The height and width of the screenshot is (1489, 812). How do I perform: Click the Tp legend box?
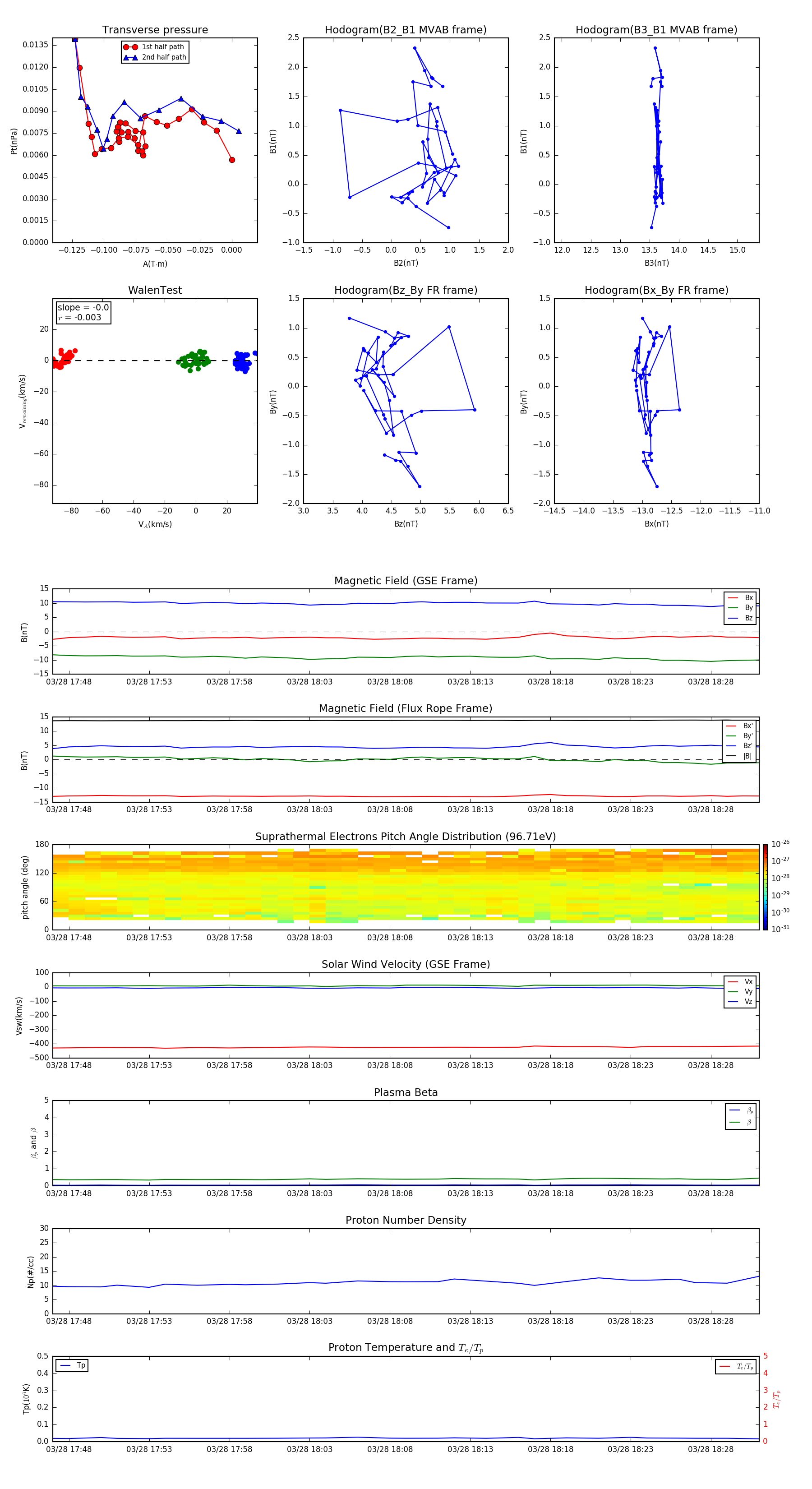(72, 1366)
